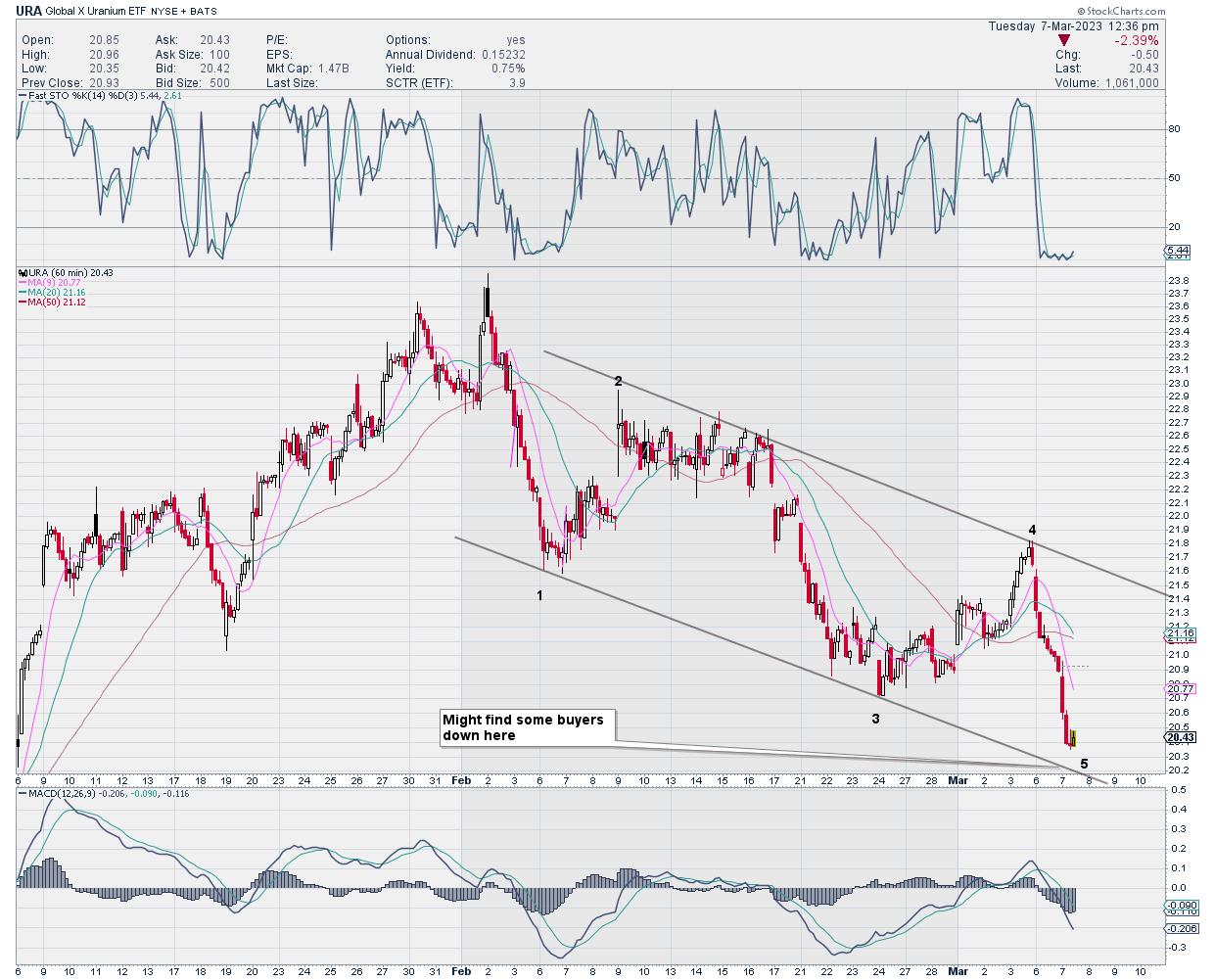Click the Feb label under the price chart

(461, 780)
